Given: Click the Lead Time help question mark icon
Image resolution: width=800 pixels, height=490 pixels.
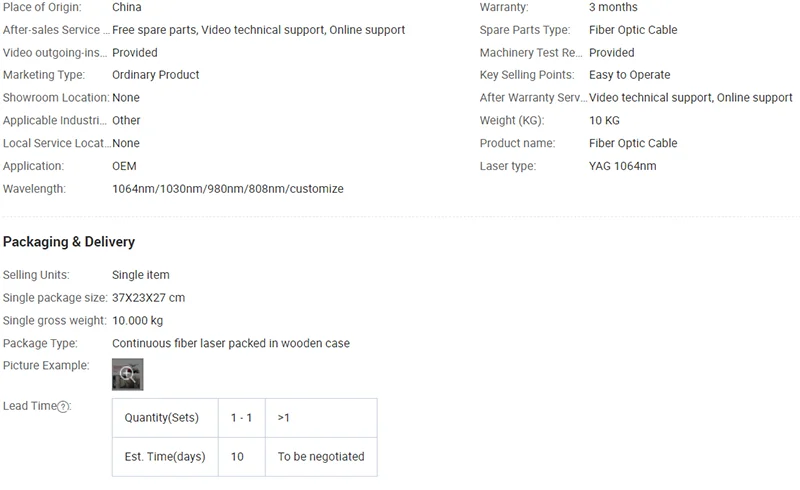Looking at the screenshot, I should click(63, 407).
